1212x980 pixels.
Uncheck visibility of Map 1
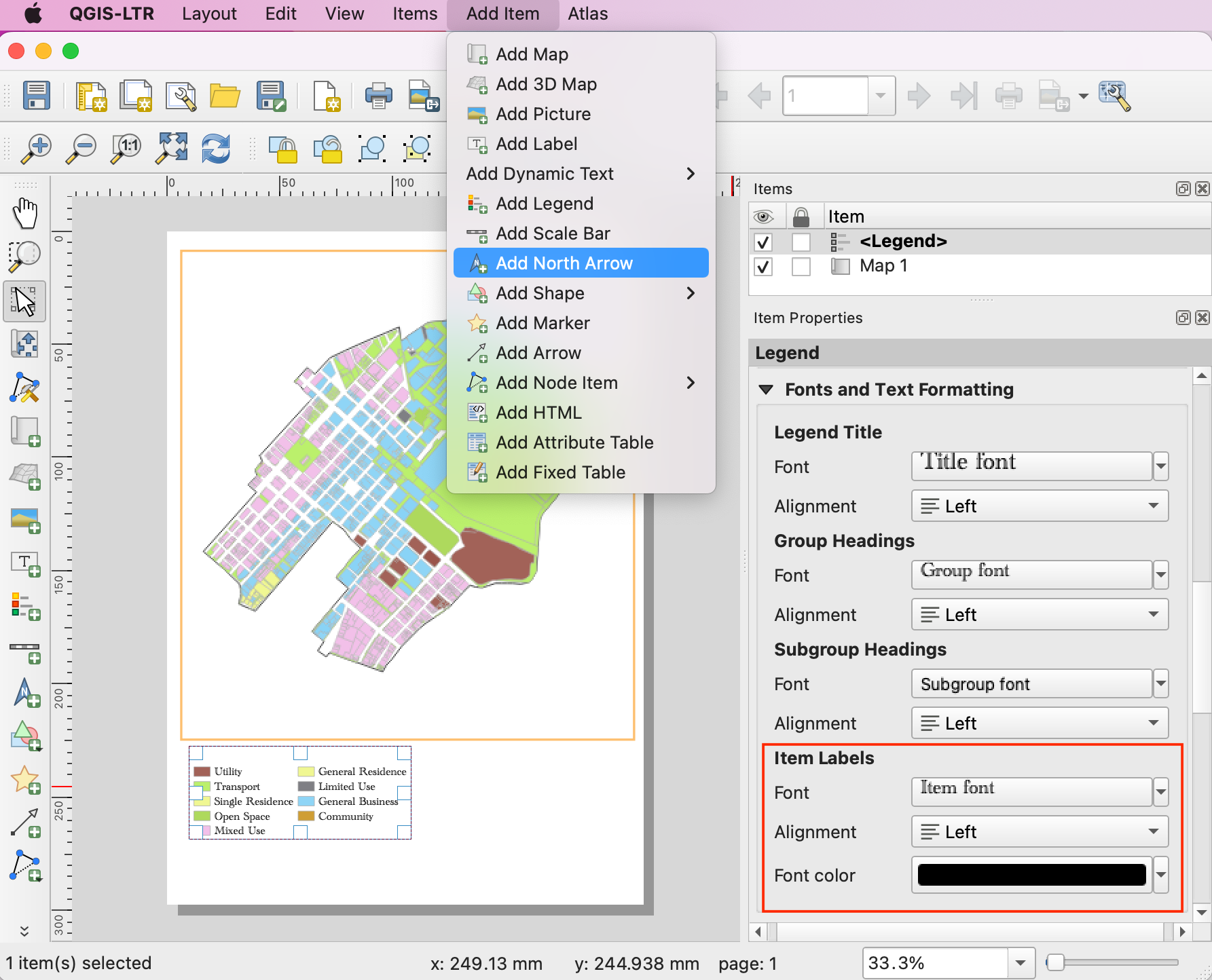[x=763, y=266]
